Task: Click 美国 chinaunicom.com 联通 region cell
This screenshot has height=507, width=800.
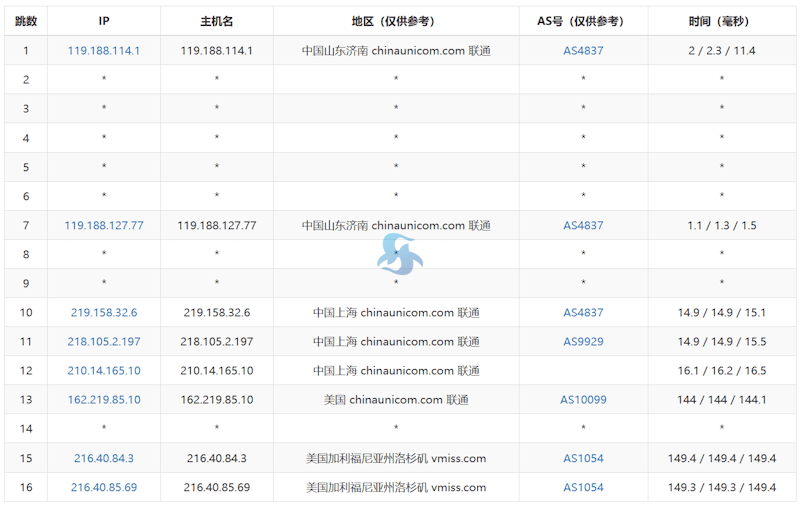Action: pos(396,400)
